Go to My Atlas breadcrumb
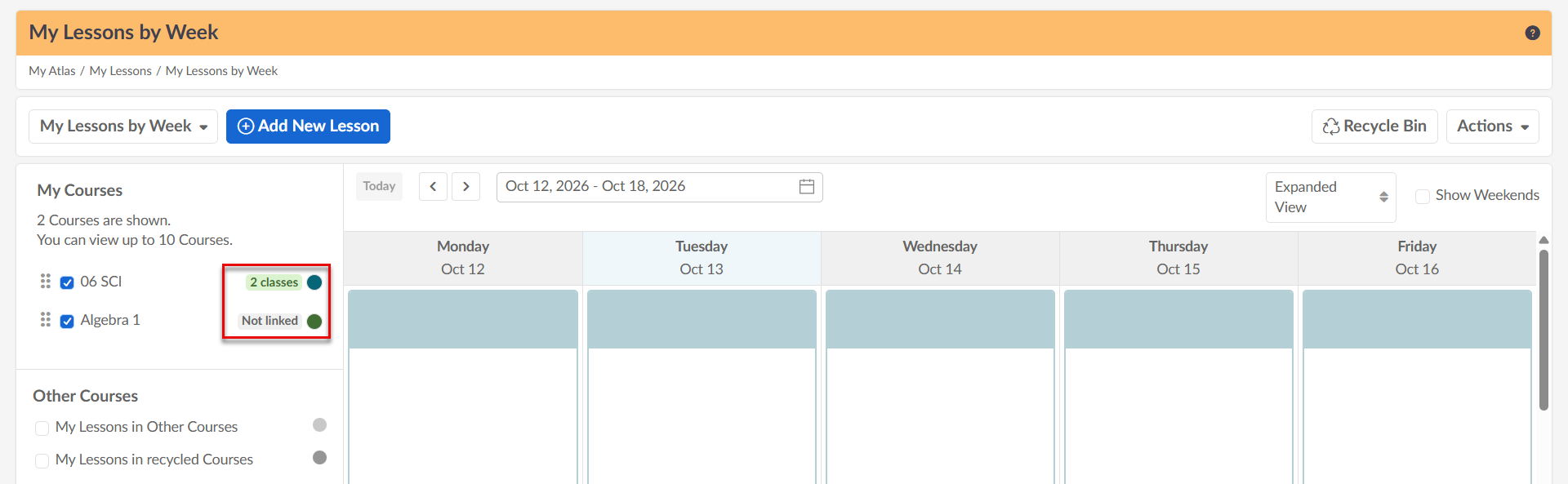This screenshot has width=1568, height=484. (x=52, y=71)
